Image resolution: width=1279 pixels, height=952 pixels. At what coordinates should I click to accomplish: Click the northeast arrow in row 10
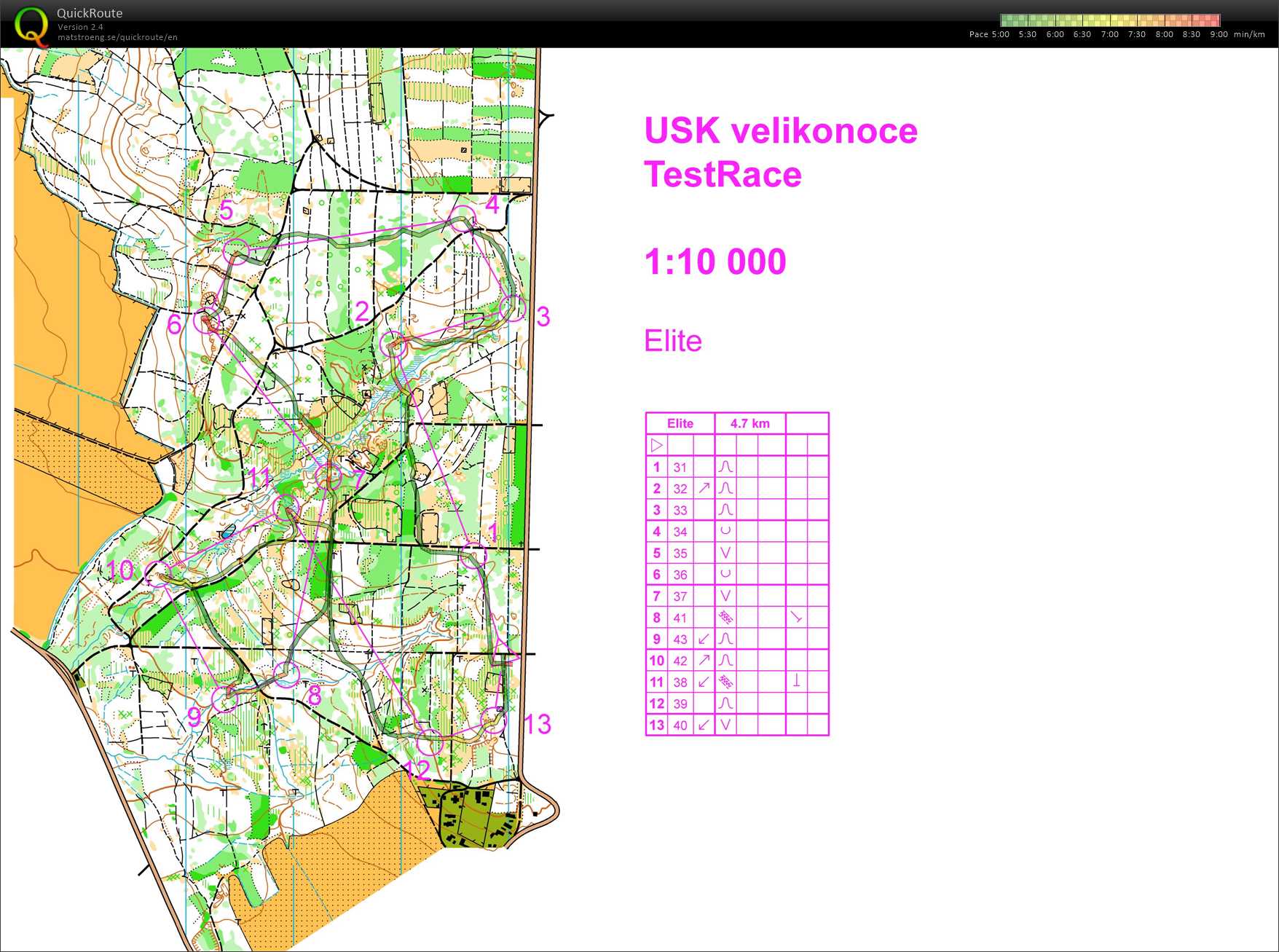point(704,661)
